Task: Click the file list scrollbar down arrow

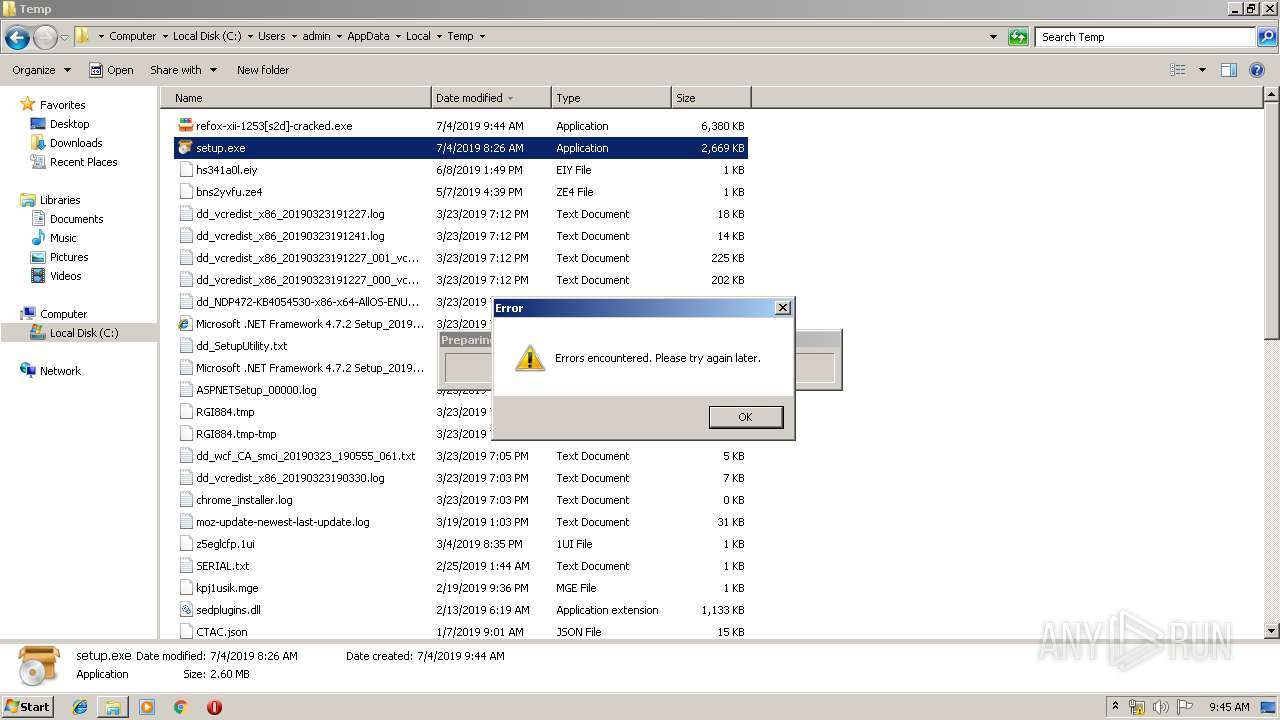Action: pos(1272,631)
